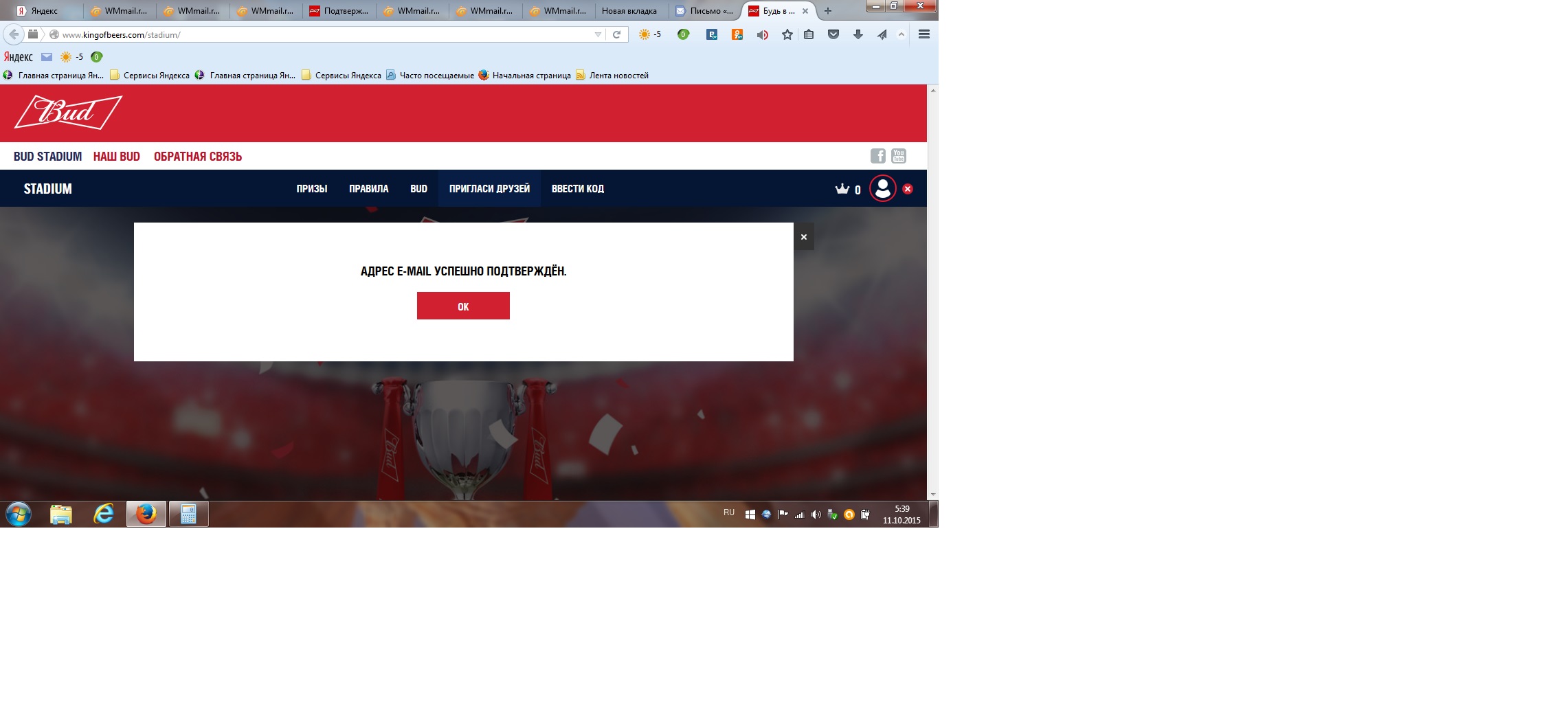Switch to the Подтверж... browser tab
Viewport: 1568px width, 724px height.
[339, 11]
